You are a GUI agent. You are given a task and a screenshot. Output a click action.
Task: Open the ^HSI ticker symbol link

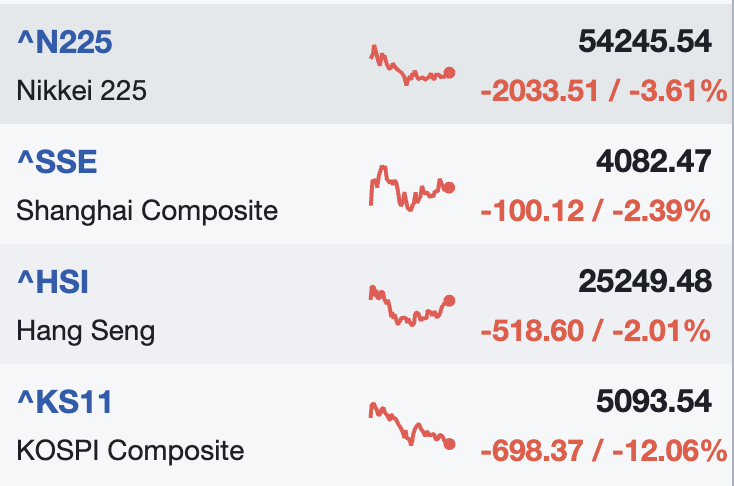53,282
